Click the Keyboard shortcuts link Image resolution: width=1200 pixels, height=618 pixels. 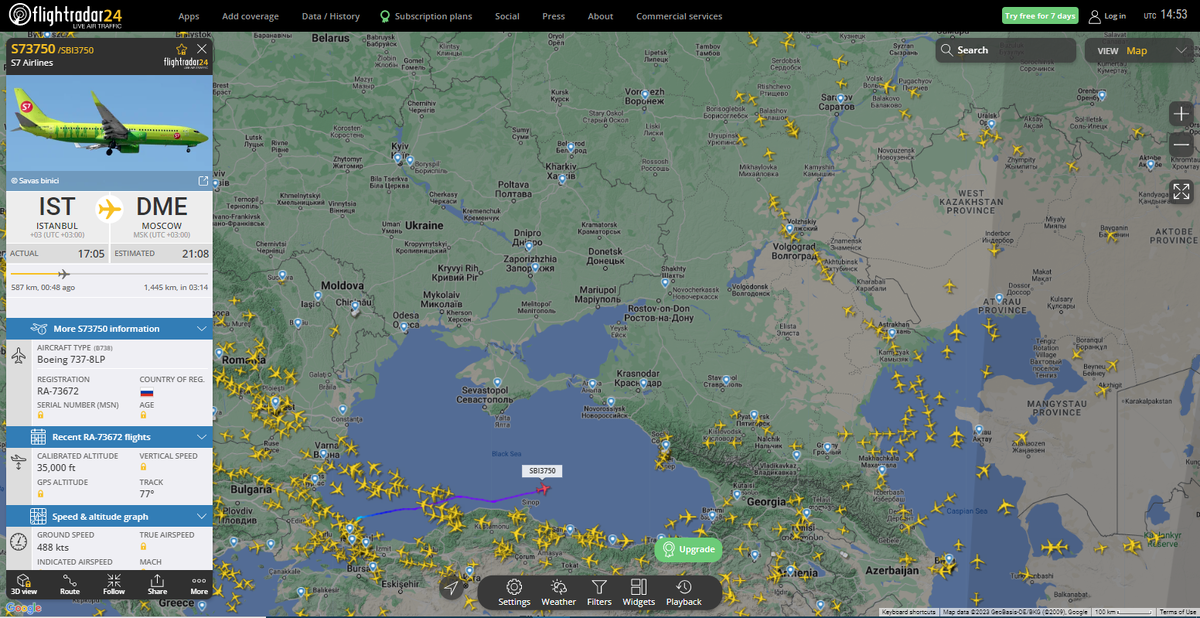coord(909,612)
